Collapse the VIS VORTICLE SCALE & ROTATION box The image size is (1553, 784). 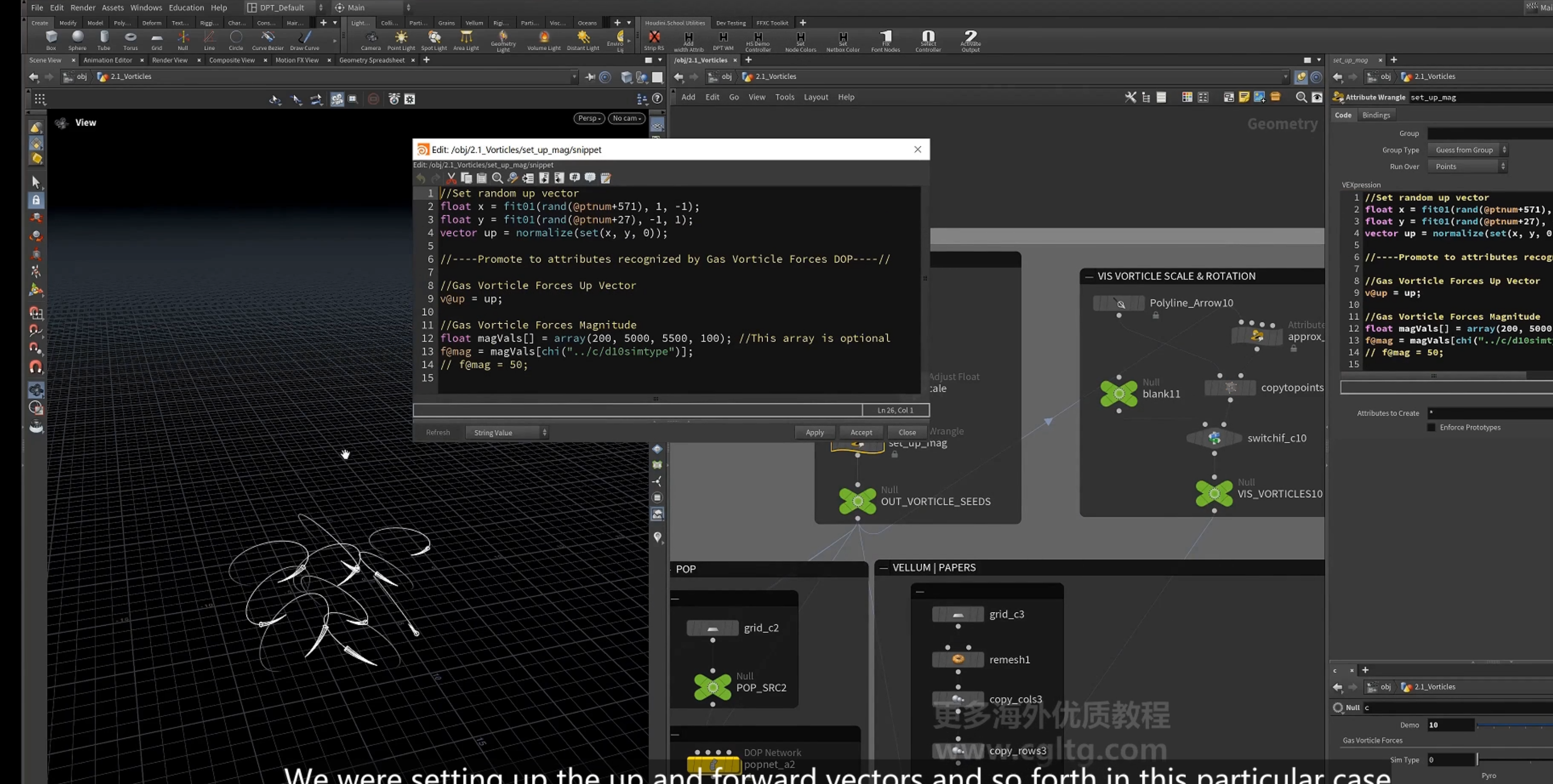[1089, 277]
